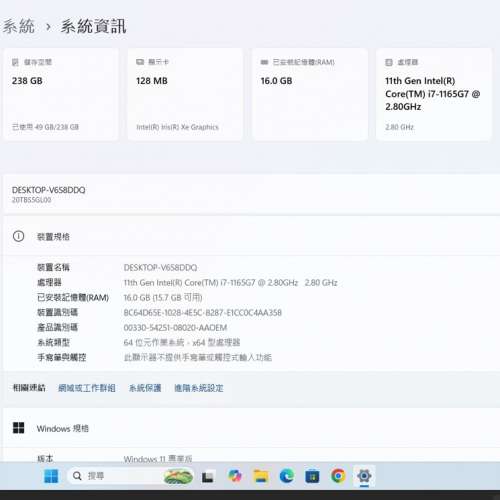
Task: Click the info icon beside 裝置規格
Action: point(18,236)
